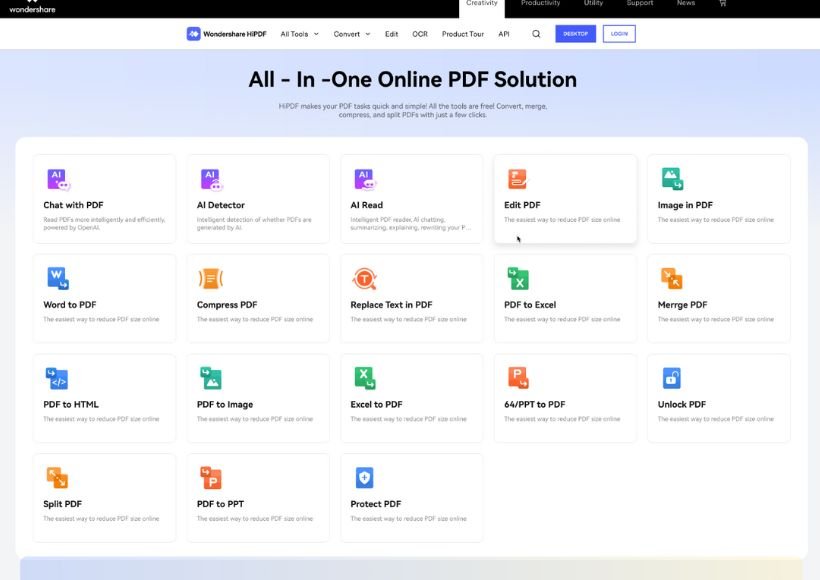Click the search magnifier icon
Viewport: 820px width, 580px height.
click(536, 34)
